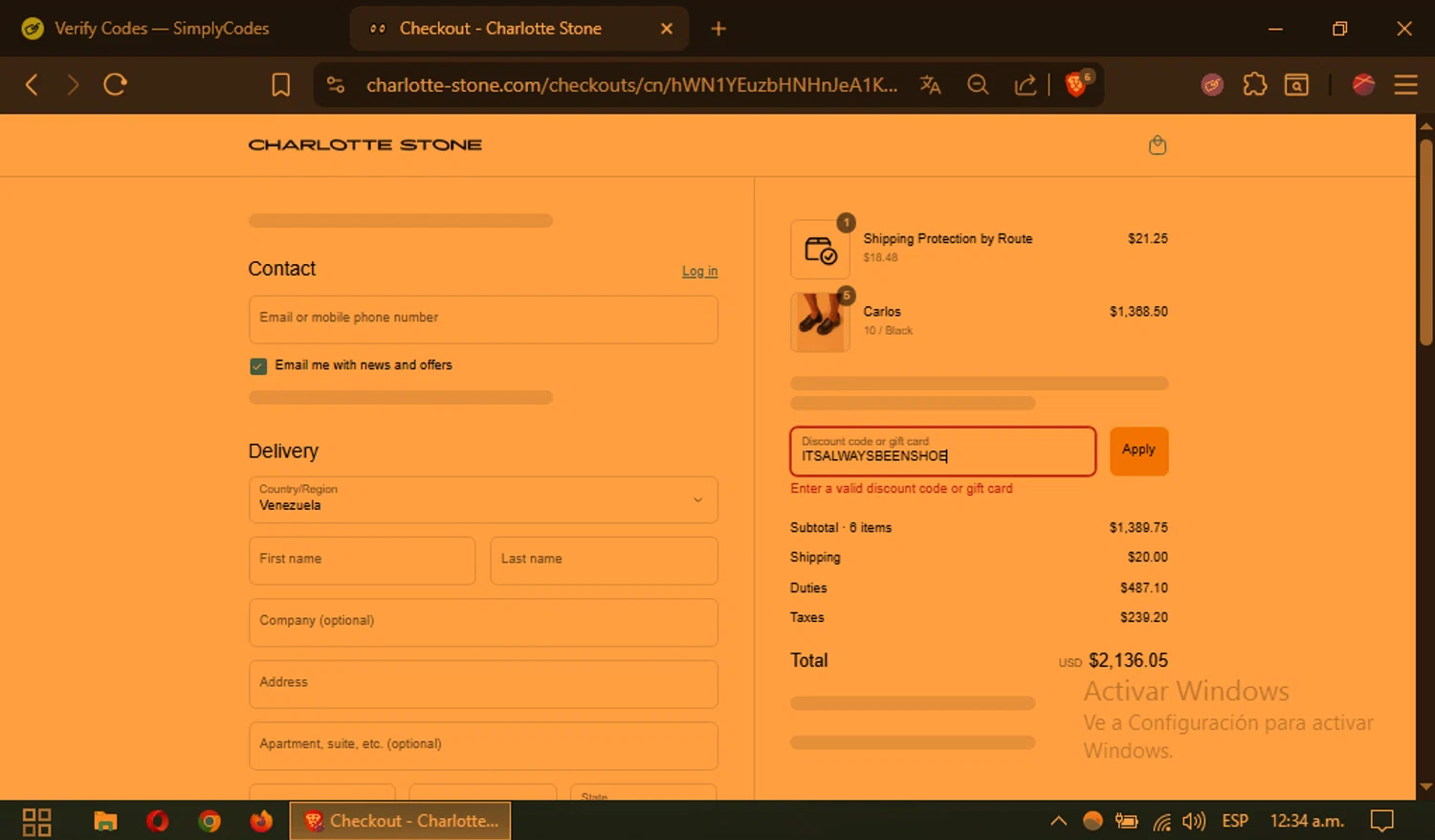Follow the Log in link
The image size is (1435, 840).
click(x=699, y=272)
